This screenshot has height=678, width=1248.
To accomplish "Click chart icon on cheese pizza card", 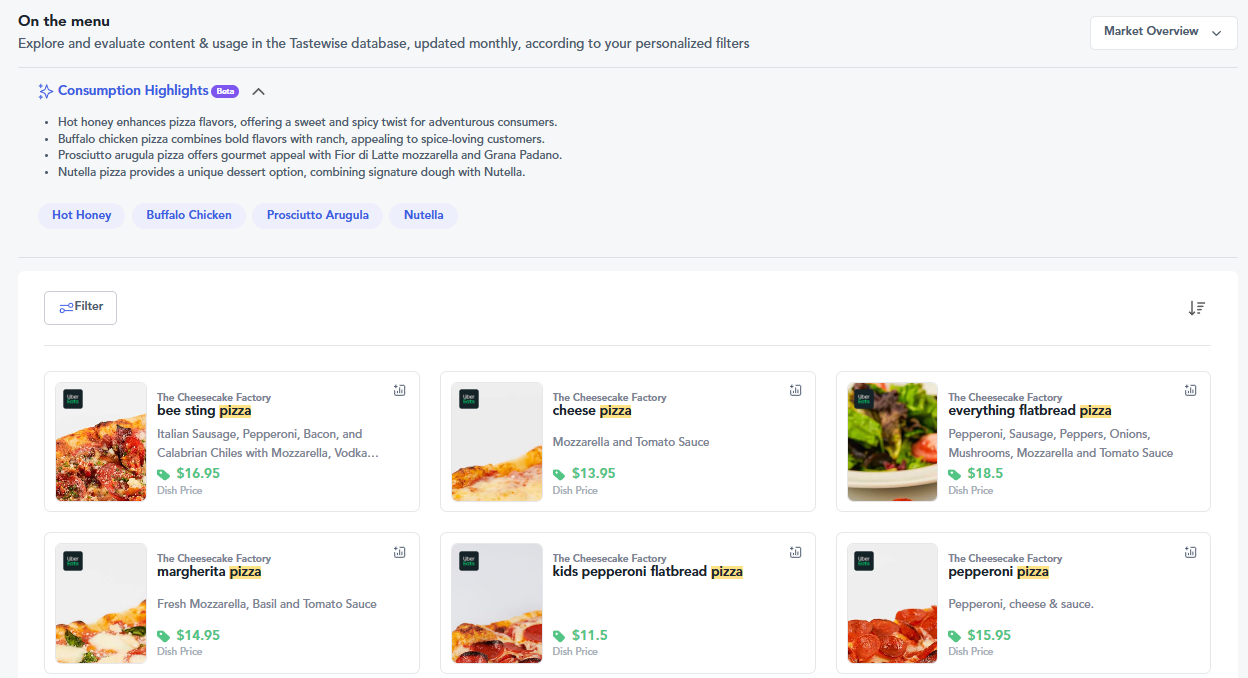I will click(795, 391).
